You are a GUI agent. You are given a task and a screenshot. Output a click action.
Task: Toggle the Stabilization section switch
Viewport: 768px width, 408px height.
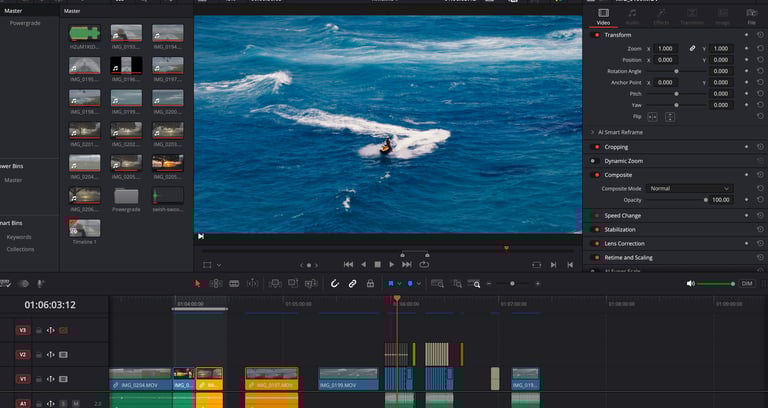(596, 229)
